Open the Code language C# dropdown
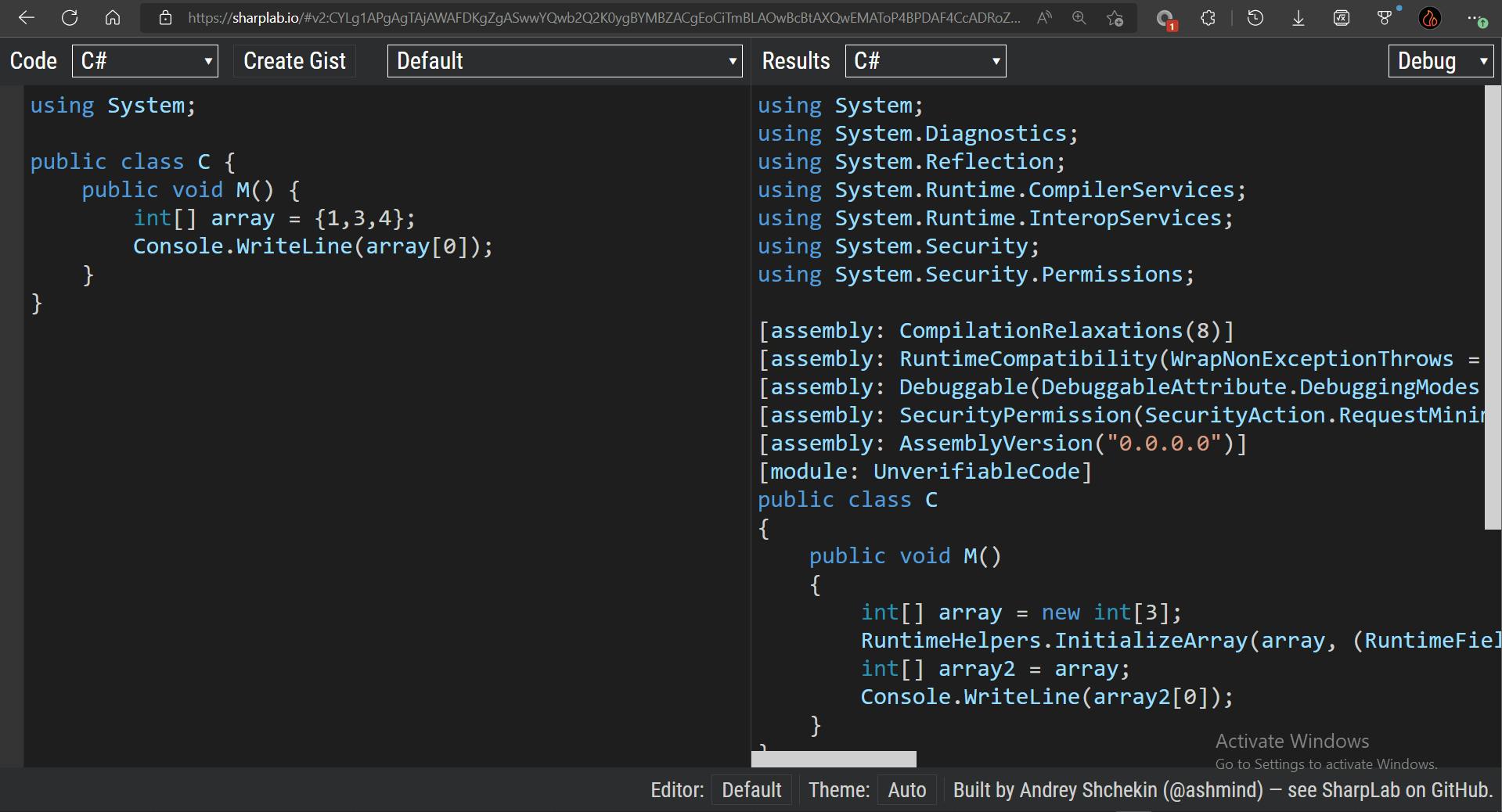 pyautogui.click(x=145, y=61)
